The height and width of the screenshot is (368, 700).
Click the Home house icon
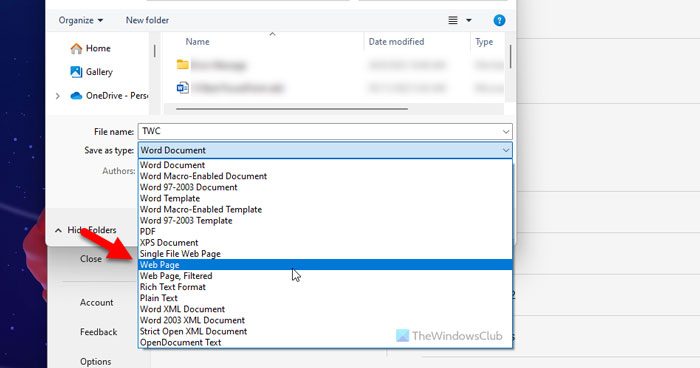pyautogui.click(x=76, y=48)
